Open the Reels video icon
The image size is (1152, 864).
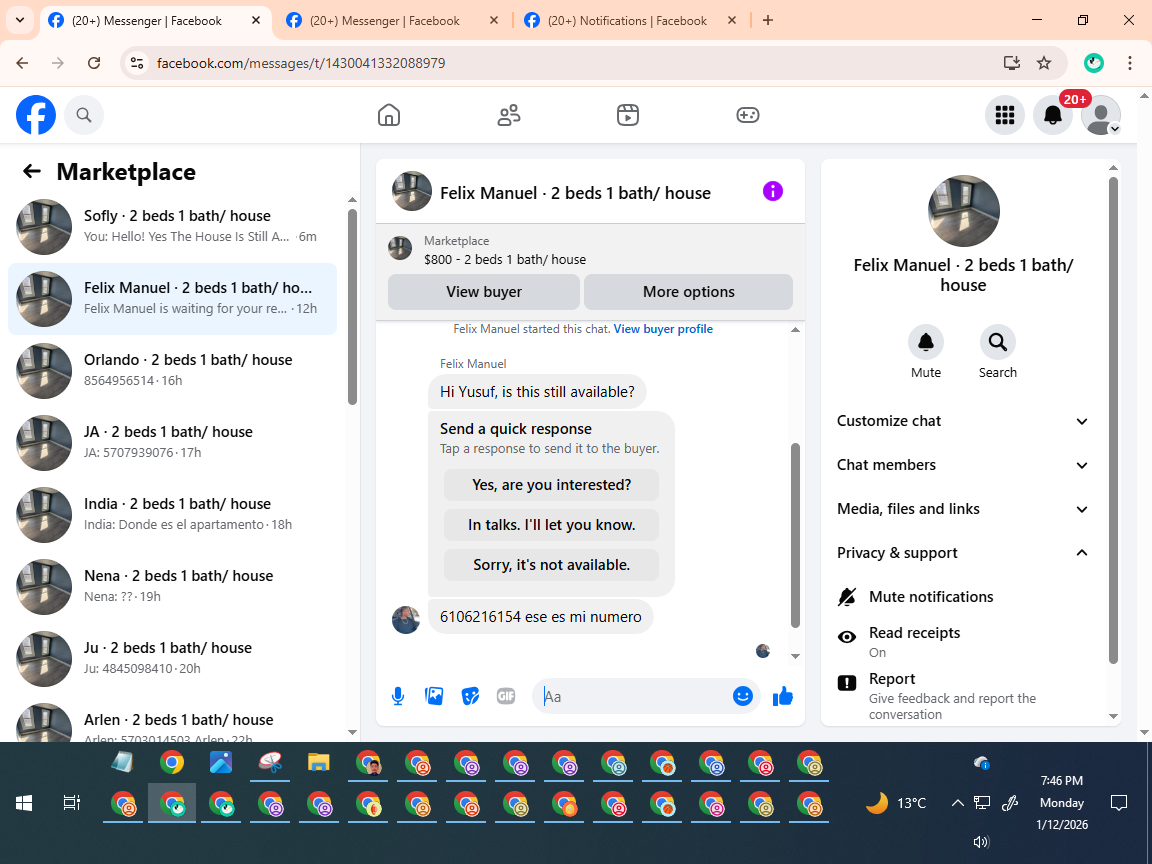tap(627, 115)
